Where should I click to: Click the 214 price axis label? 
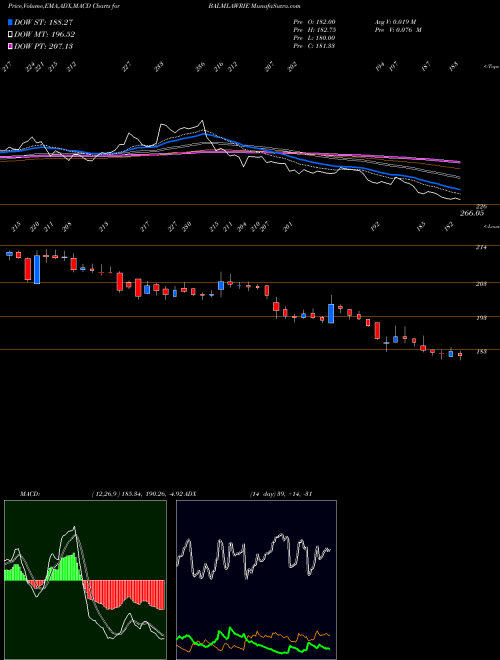tap(481, 248)
